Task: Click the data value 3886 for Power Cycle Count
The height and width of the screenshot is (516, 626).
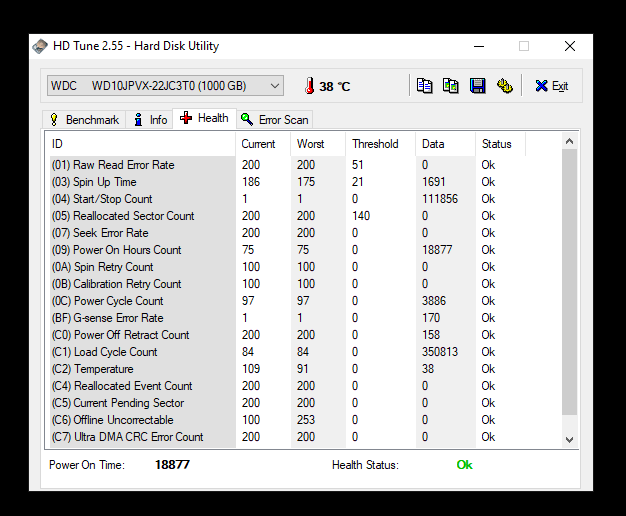Action: (x=434, y=301)
